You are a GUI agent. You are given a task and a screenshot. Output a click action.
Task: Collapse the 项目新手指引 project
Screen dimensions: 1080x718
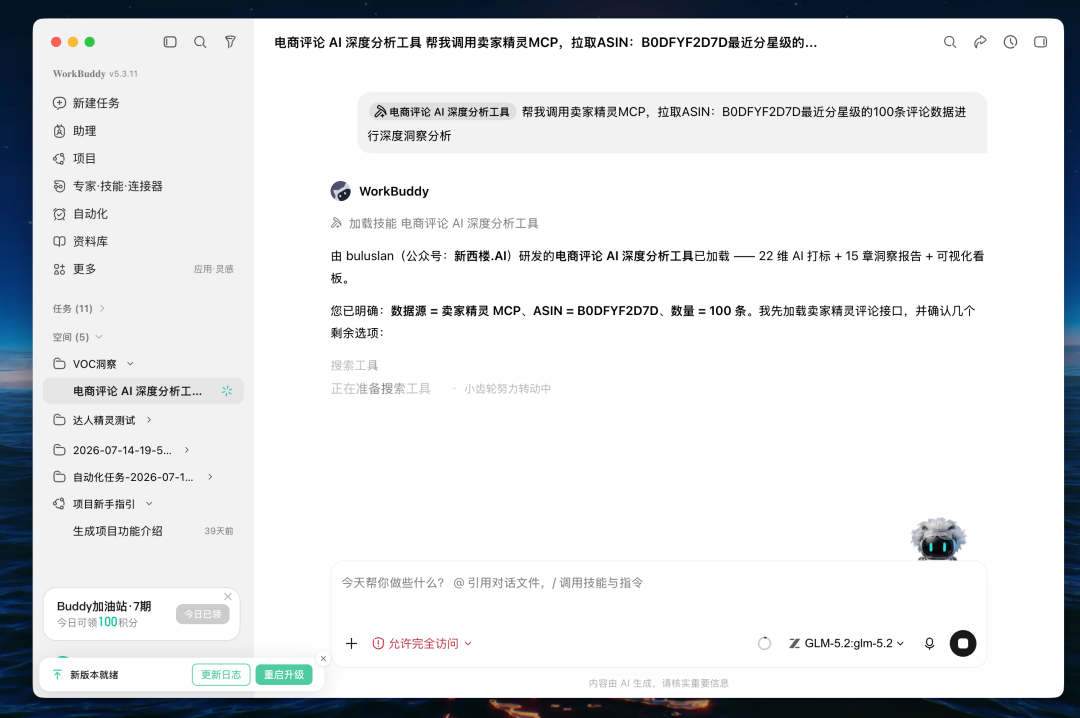[149, 504]
